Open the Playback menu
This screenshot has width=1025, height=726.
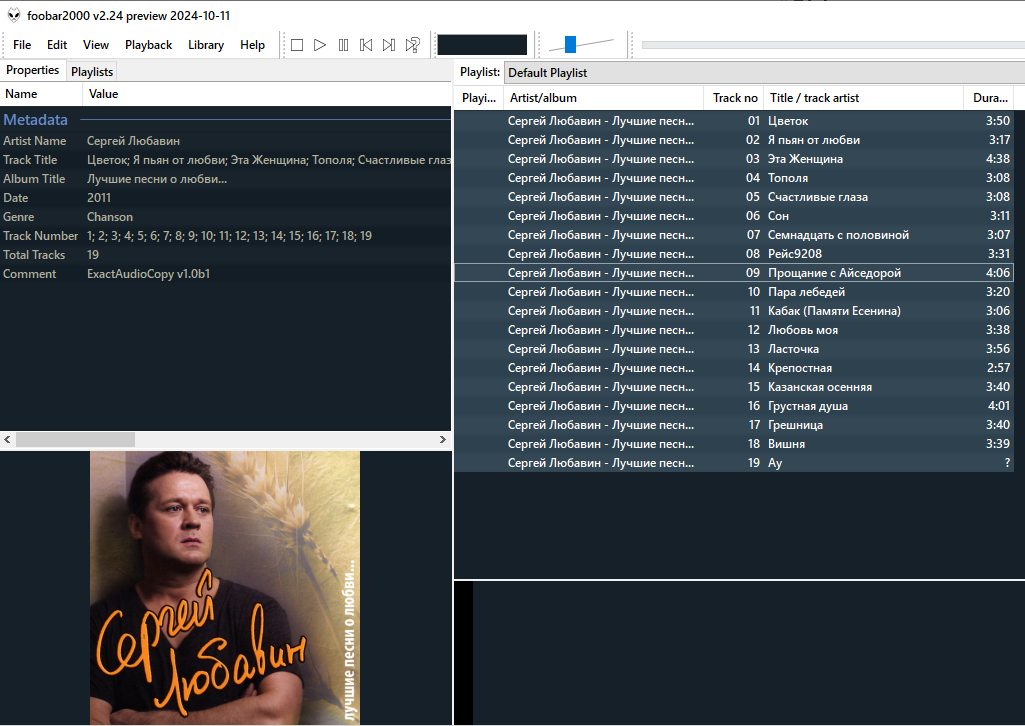click(148, 45)
